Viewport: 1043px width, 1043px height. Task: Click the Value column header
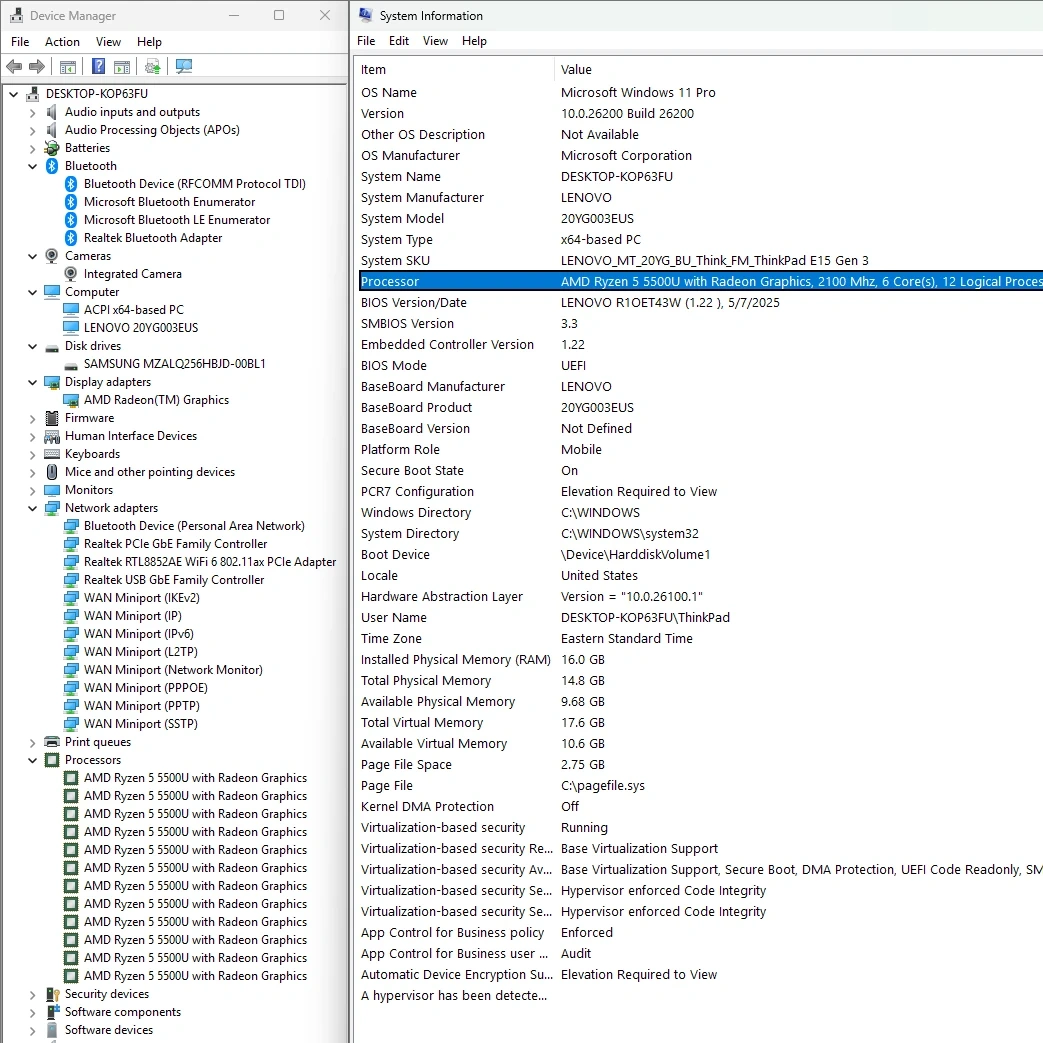(x=576, y=70)
